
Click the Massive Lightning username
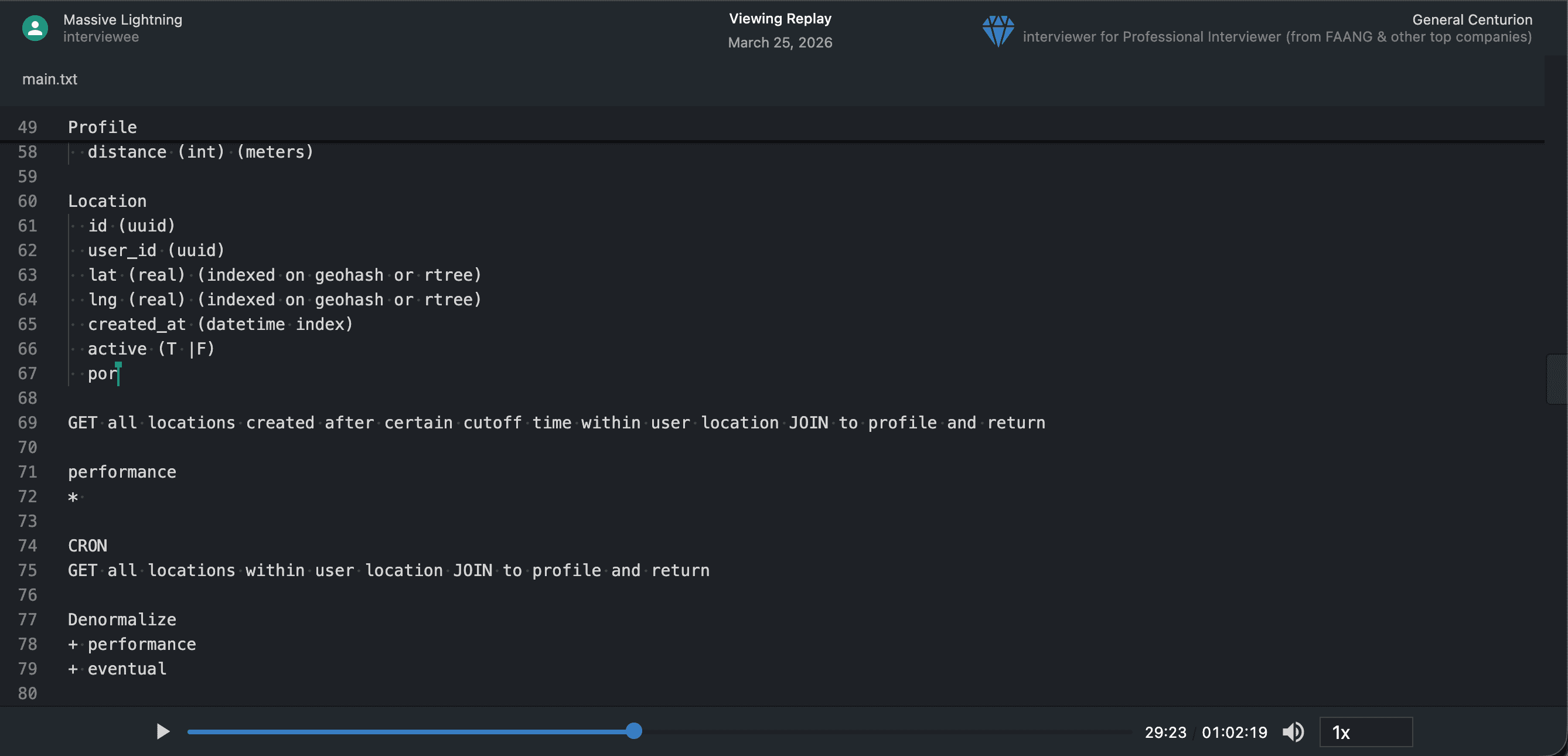click(122, 19)
